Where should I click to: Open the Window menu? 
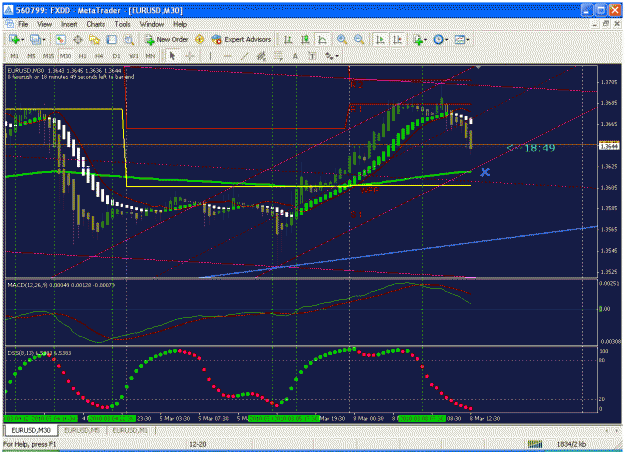click(151, 24)
